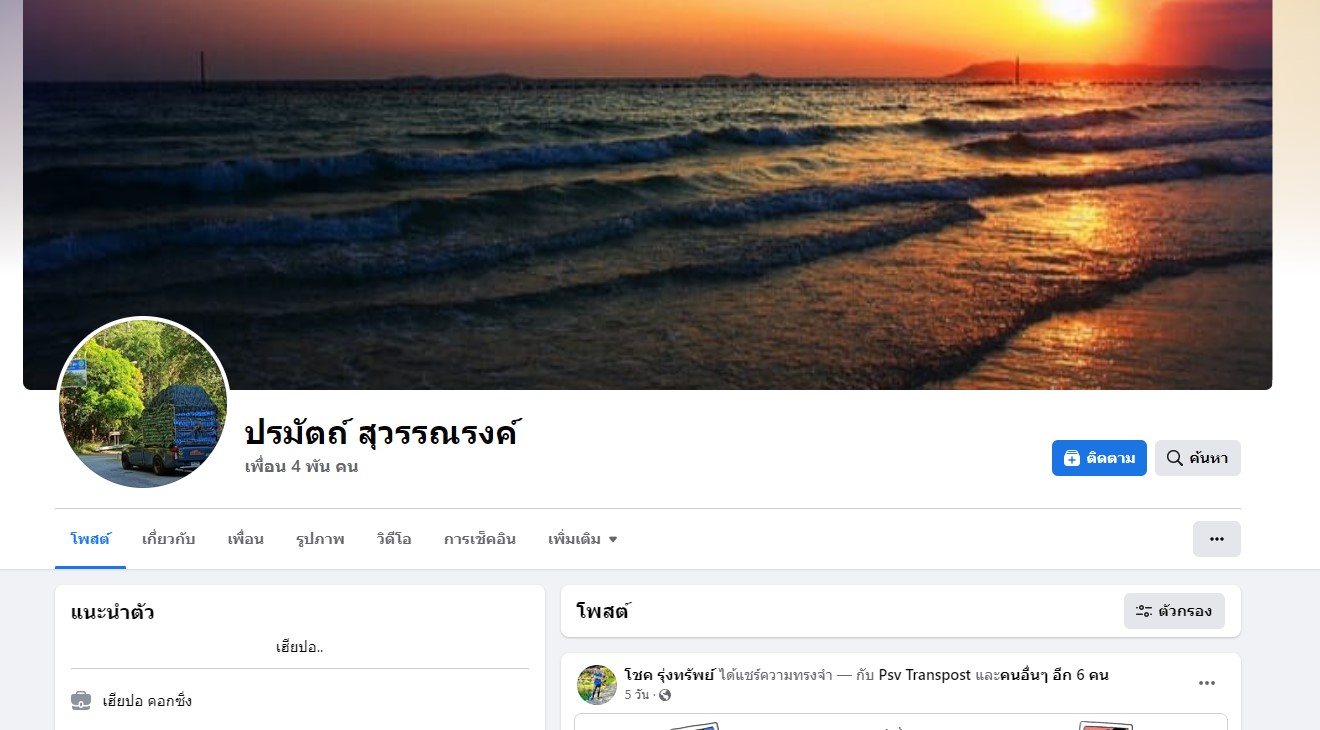Click the เพื่อน 4 พัน คน friends count
Image resolution: width=1320 pixels, height=730 pixels.
301,466
